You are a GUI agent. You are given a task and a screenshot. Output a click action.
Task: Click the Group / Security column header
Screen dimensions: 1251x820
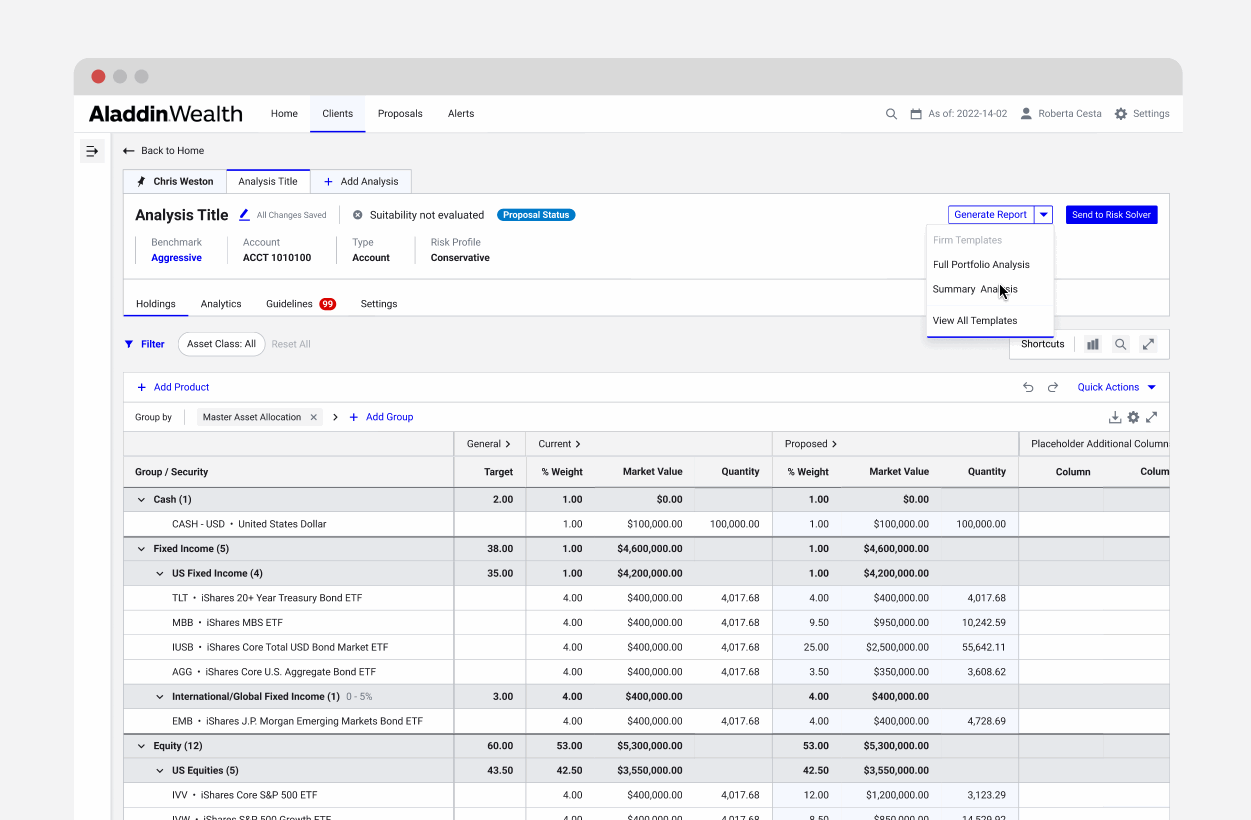288,472
